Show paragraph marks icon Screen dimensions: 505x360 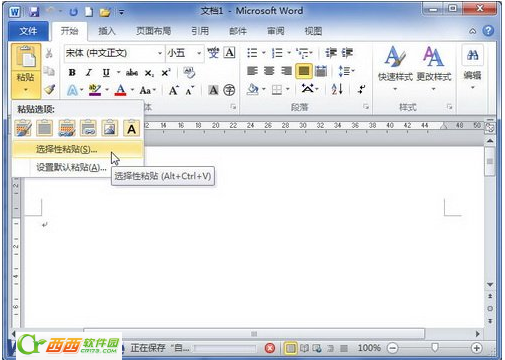(361, 89)
